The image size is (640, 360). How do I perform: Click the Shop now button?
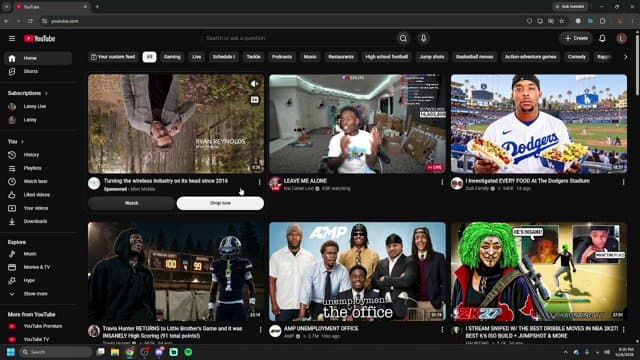(220, 203)
